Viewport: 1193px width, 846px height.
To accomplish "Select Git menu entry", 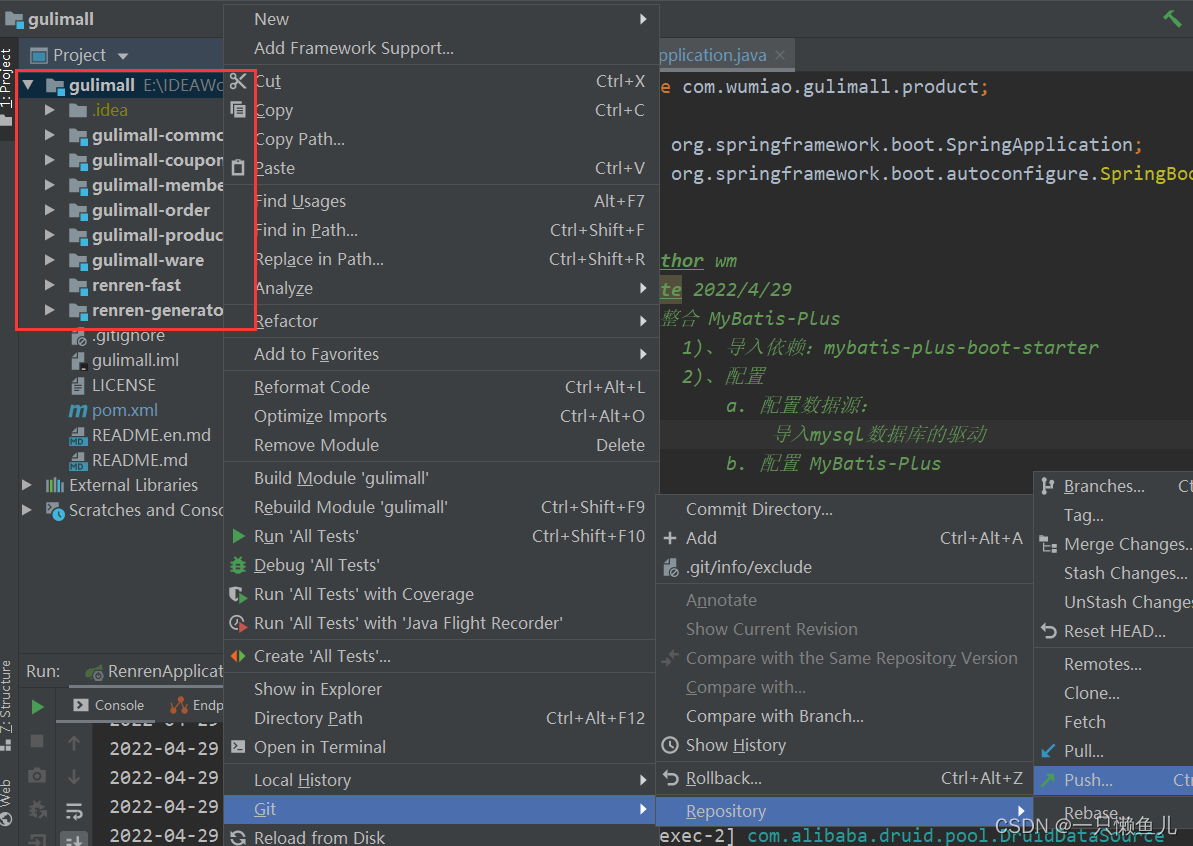I will click(441, 809).
